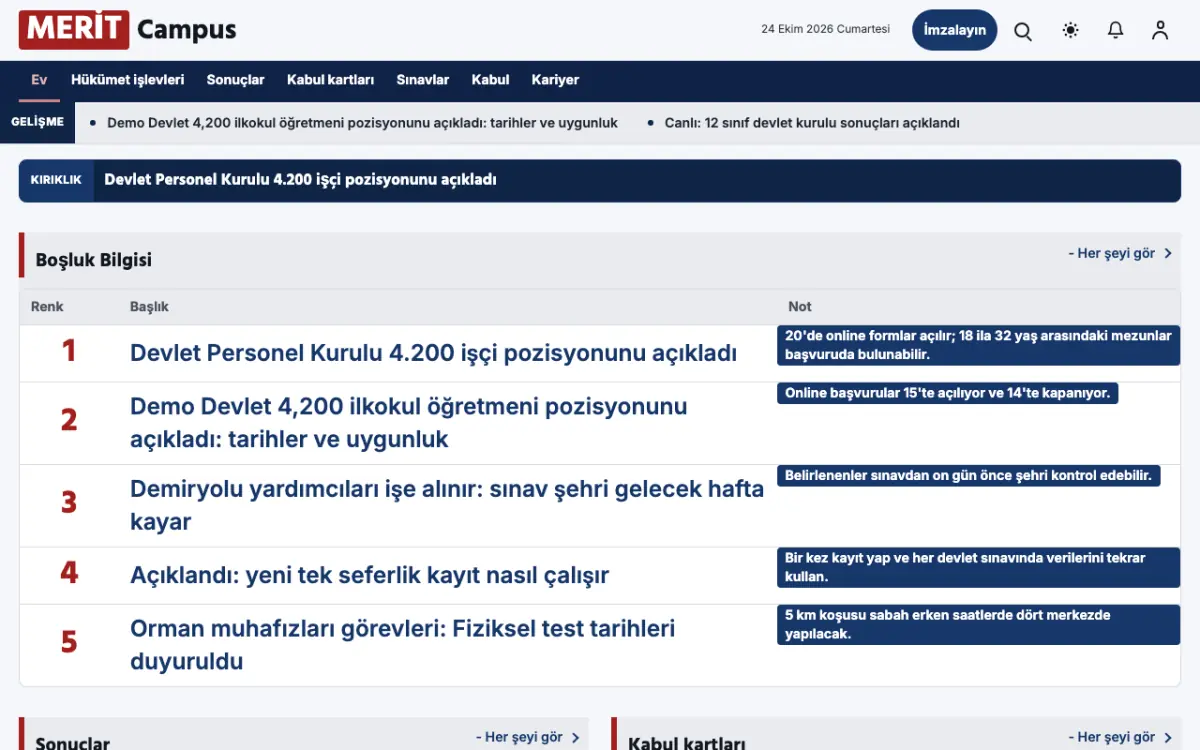1200x750 pixels.
Task: Click Her şeyi gör in Boşluk Bilgisi
Action: pos(1111,254)
